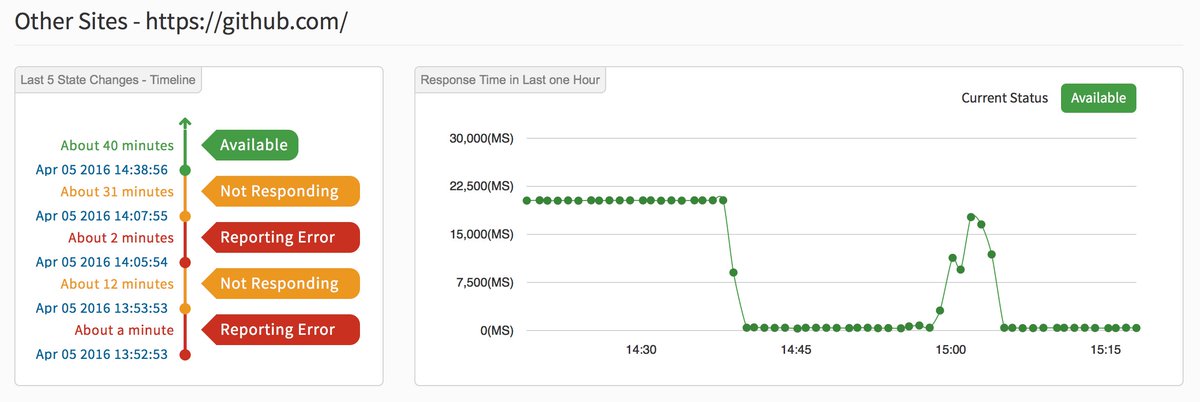
Task: Click the green timeline dot at 14:38:56
Action: [x=185, y=170]
